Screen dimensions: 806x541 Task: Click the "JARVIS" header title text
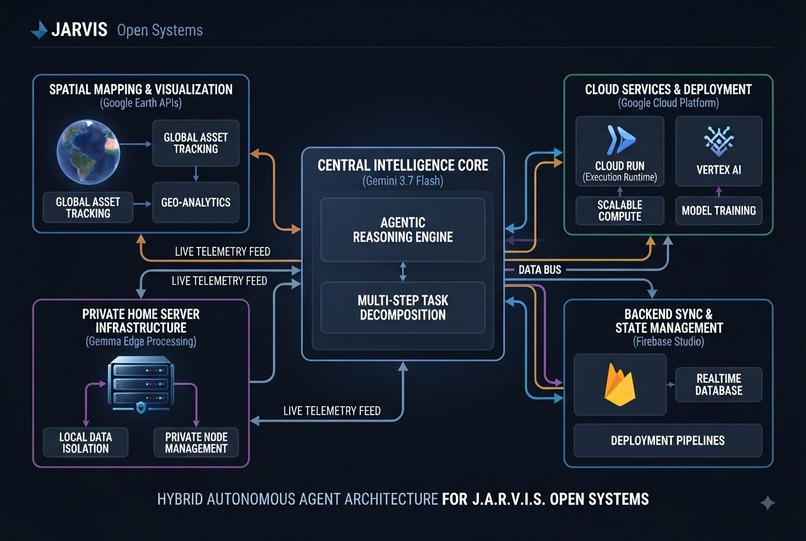(79, 29)
